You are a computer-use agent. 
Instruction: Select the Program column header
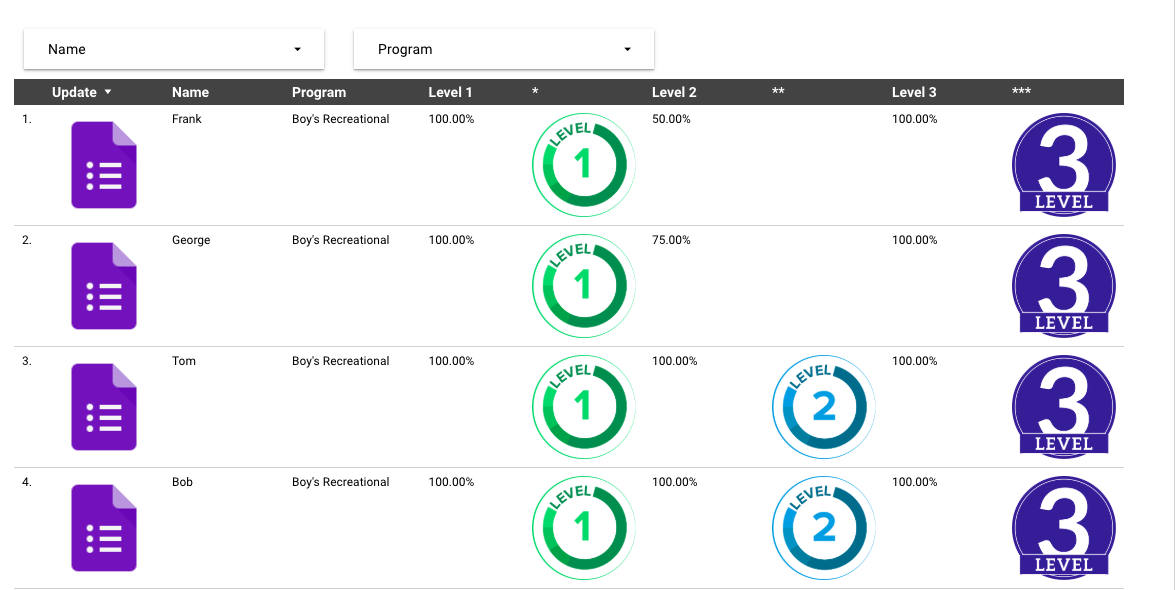[x=319, y=92]
